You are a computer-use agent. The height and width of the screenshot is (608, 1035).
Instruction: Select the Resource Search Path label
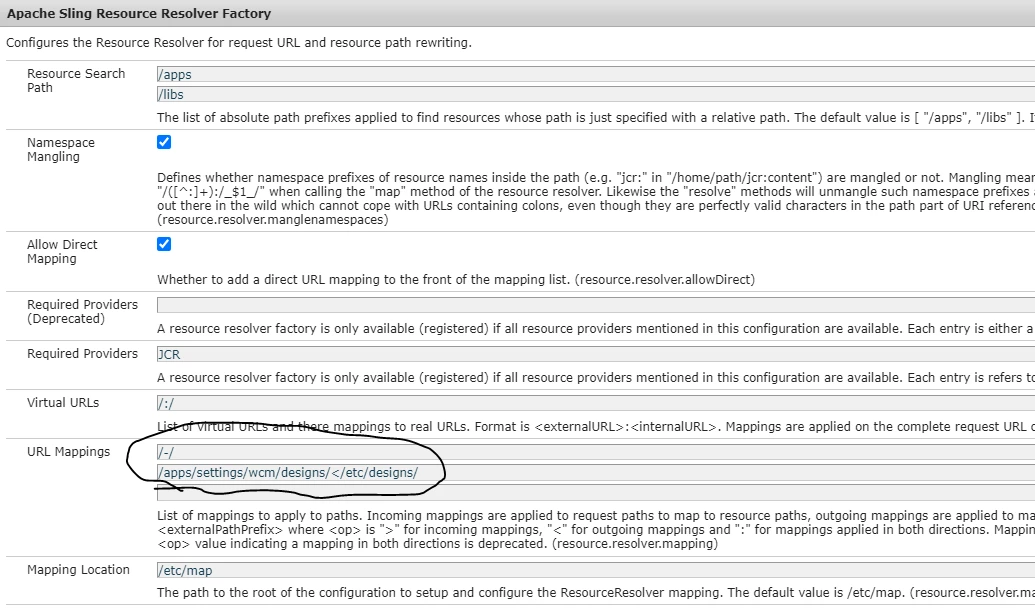point(76,81)
